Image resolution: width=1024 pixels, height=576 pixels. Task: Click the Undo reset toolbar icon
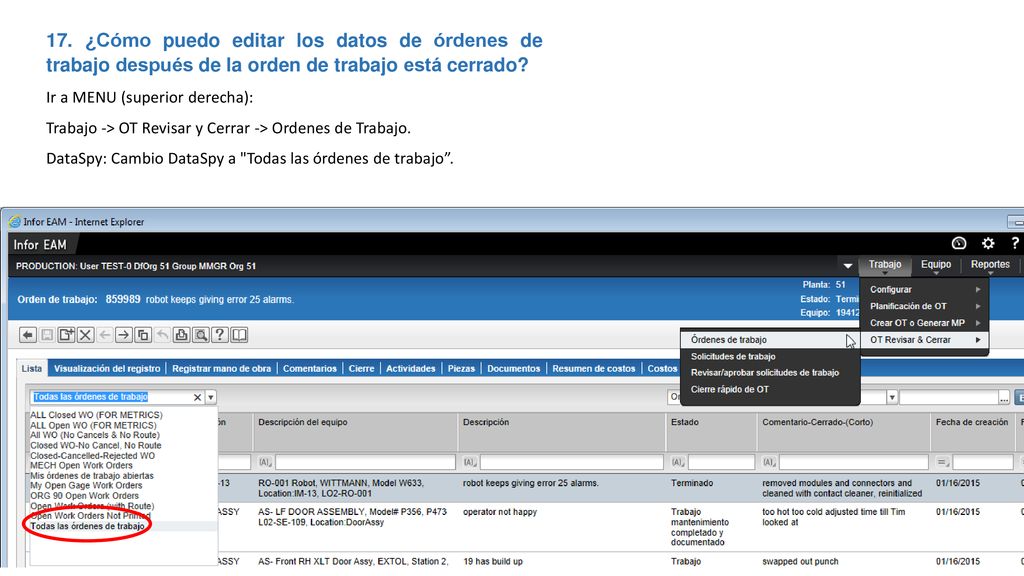(162, 335)
